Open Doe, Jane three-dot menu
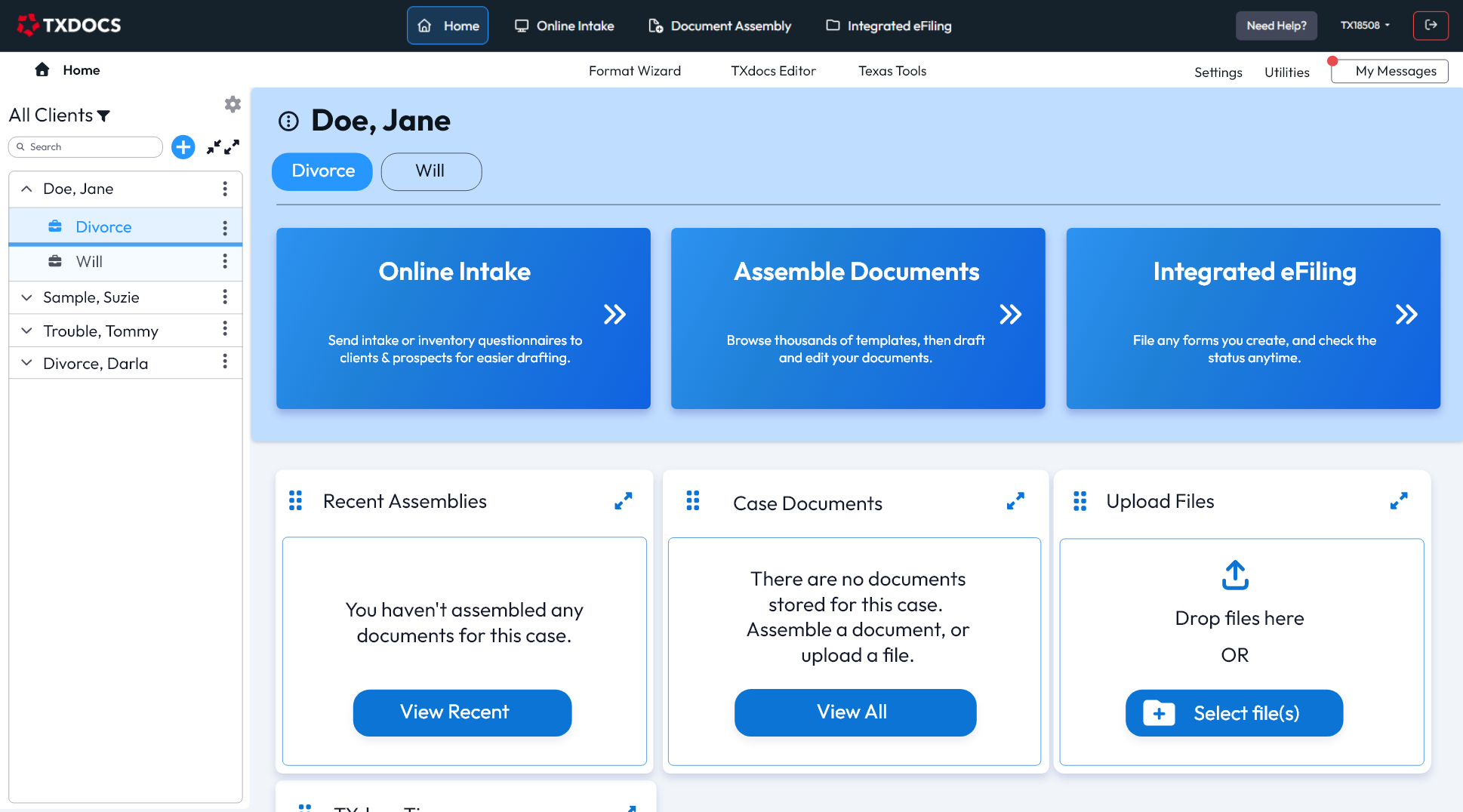Screen dimensions: 1463x812 (225, 189)
